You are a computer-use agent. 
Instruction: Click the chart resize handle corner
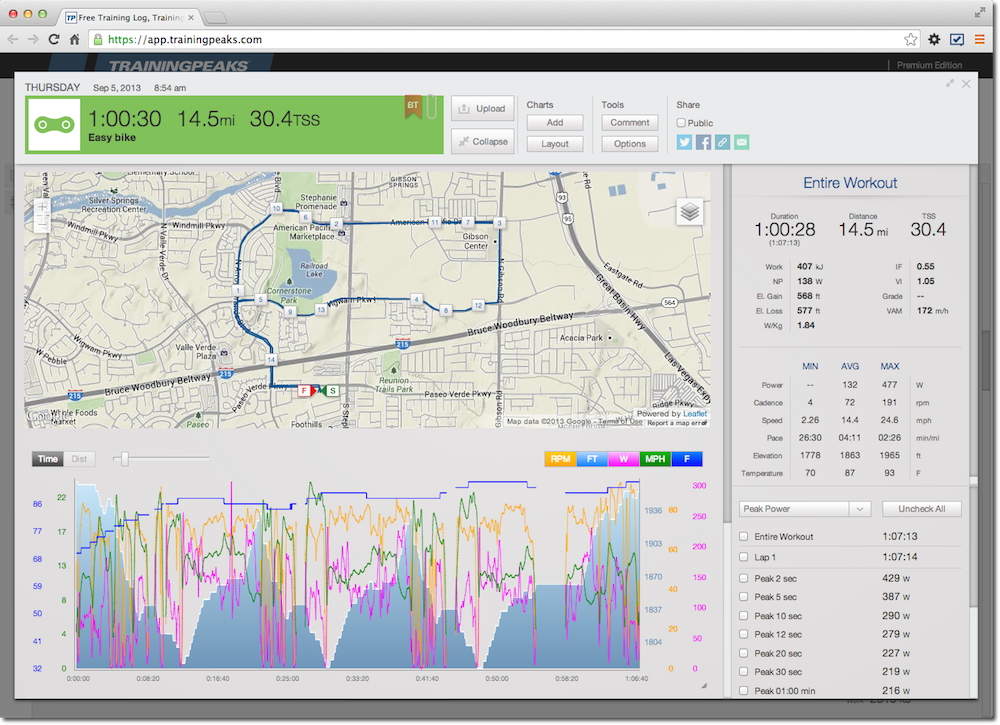(x=704, y=685)
